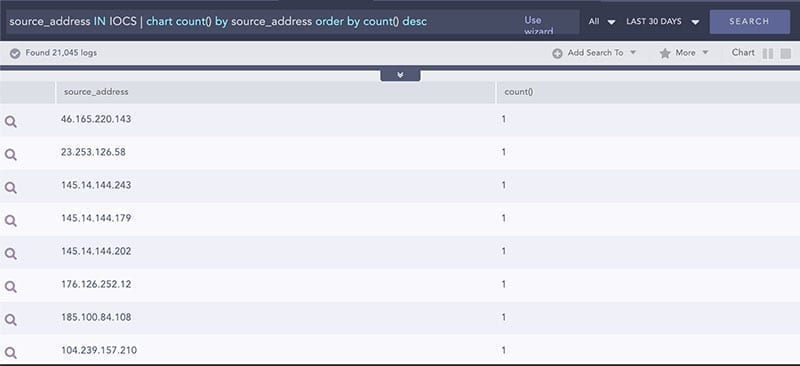Select the IP 23.253.126.58 cell
This screenshot has width=800, height=366.
coord(93,152)
